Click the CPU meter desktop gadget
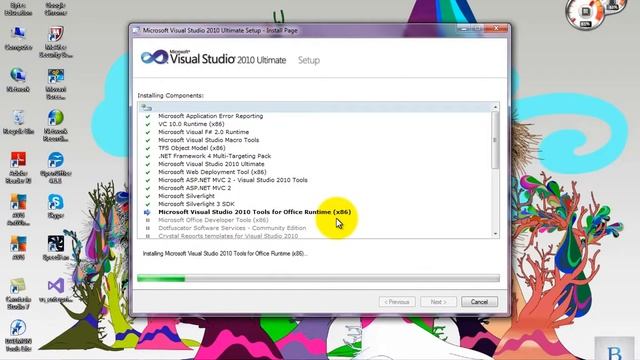Screen dimensions: 640x360 [x=585, y=14]
